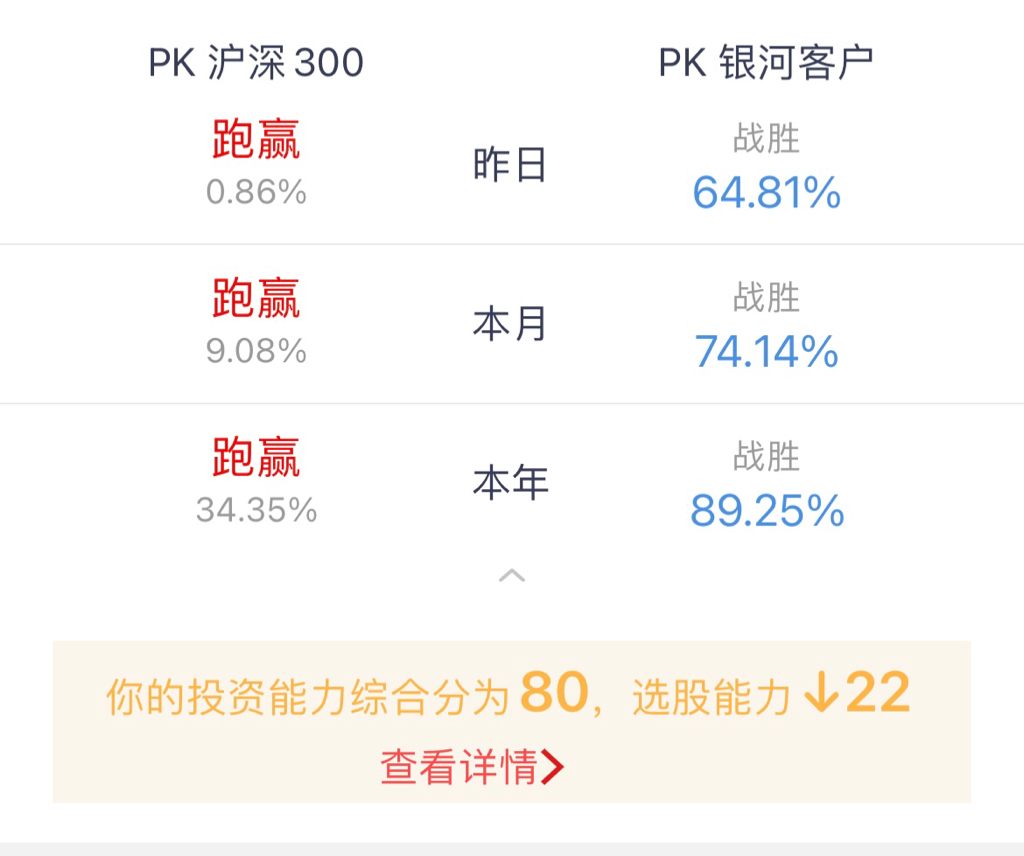The image size is (1024, 856).
Task: Tap the 34.35% yearly outperformance value
Action: [256, 511]
